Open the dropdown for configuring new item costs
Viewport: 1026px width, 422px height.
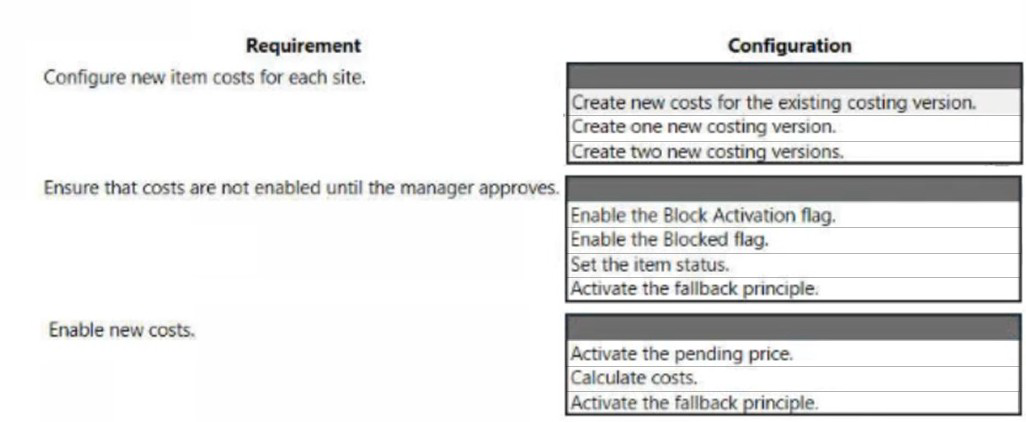[x=793, y=77]
